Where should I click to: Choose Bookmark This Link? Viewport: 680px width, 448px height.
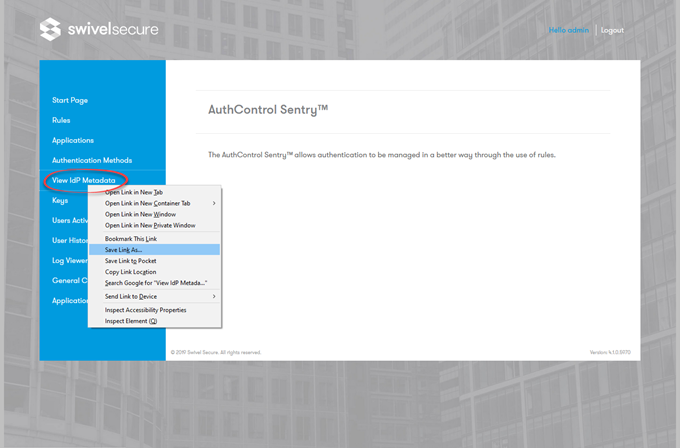(x=131, y=239)
